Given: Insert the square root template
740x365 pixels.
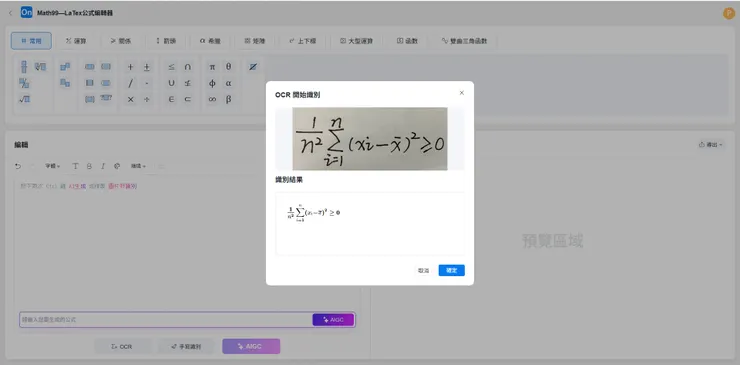Looking at the screenshot, I should point(25,99).
